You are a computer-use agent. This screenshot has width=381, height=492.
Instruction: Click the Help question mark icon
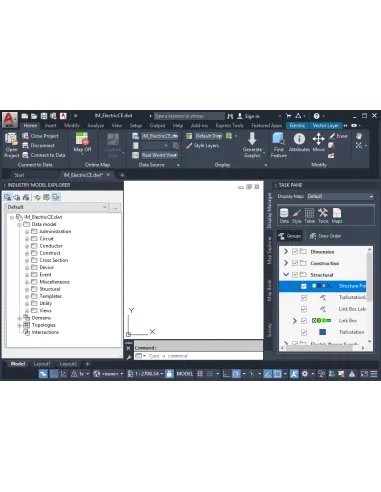coord(316,116)
